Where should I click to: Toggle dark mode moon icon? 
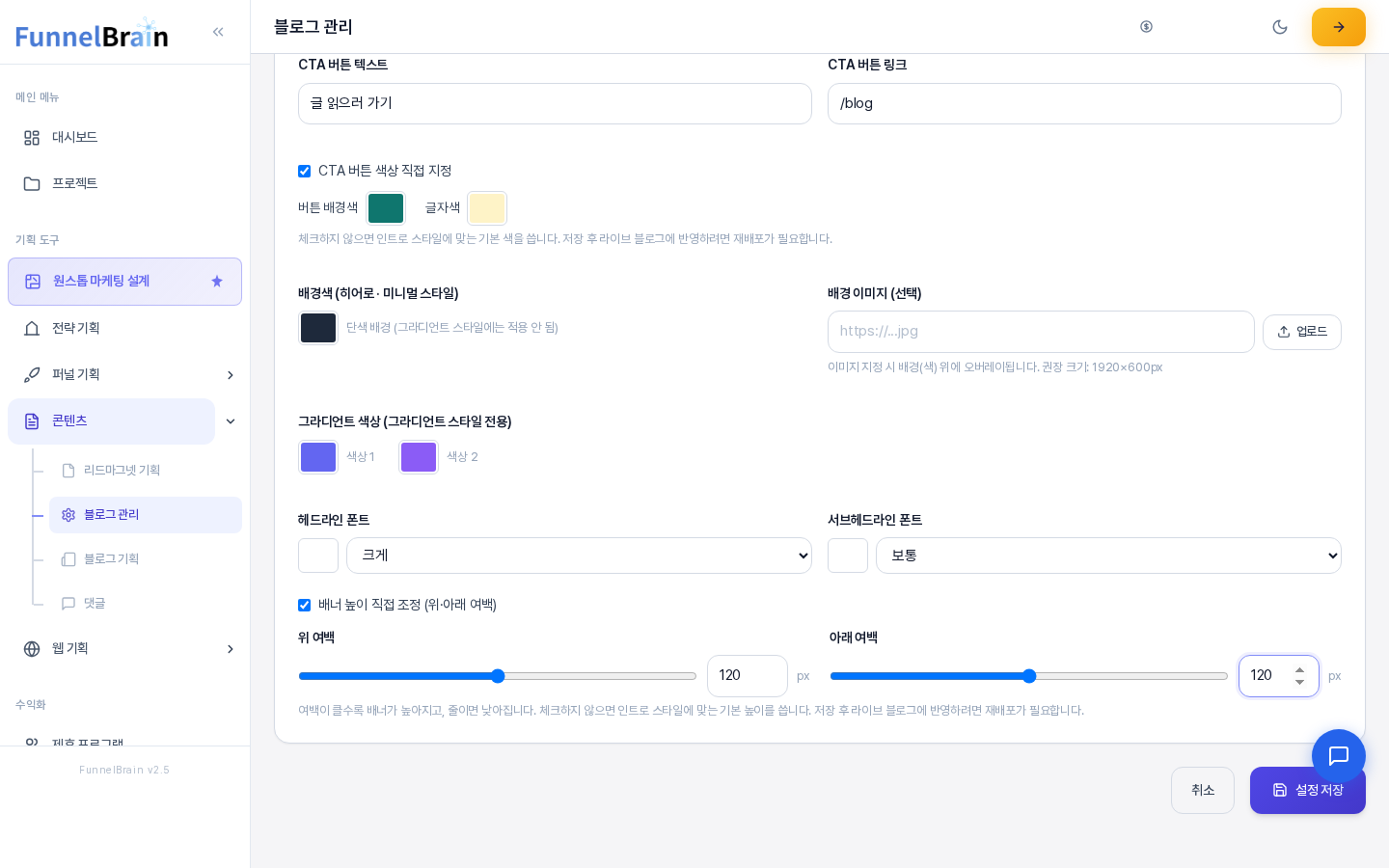(1280, 27)
